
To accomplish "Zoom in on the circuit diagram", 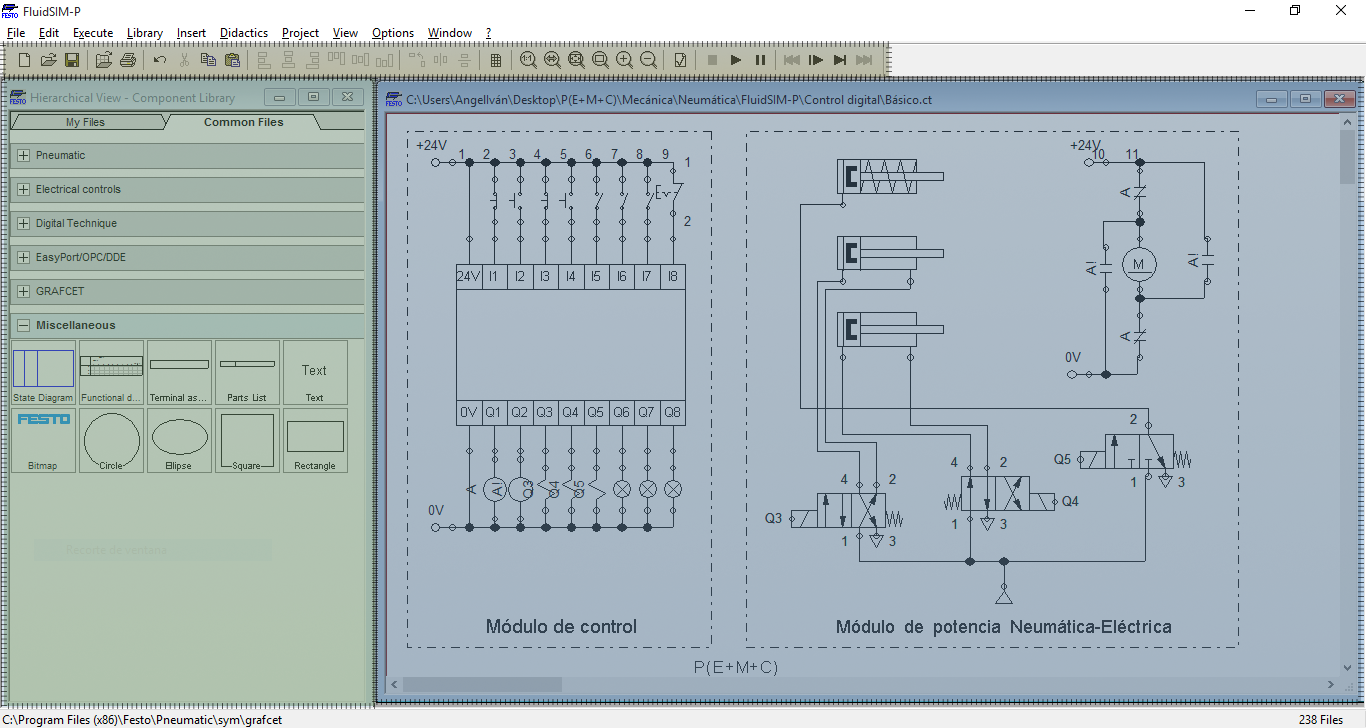I will click(624, 60).
